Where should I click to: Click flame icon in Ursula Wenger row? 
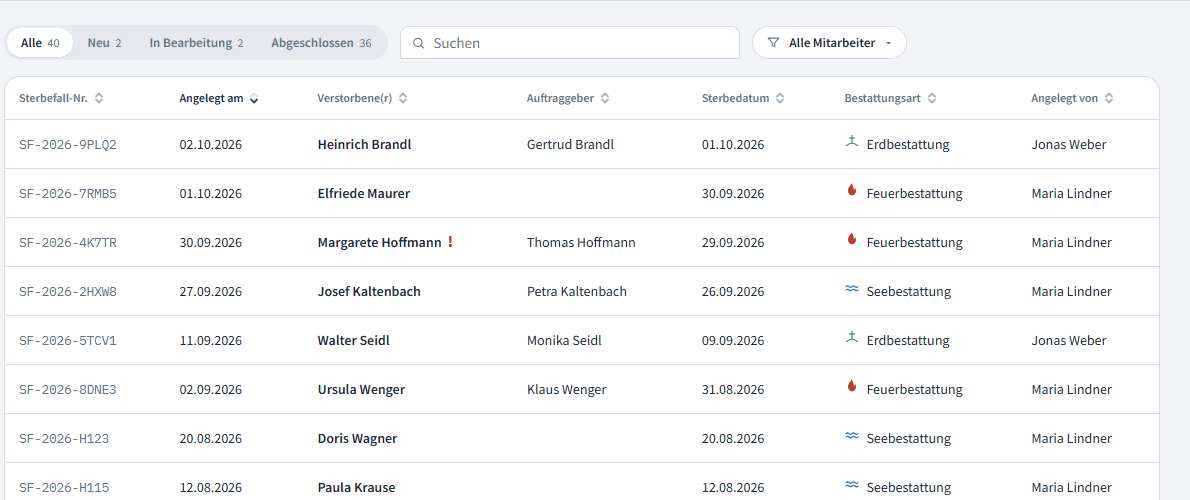(x=852, y=387)
